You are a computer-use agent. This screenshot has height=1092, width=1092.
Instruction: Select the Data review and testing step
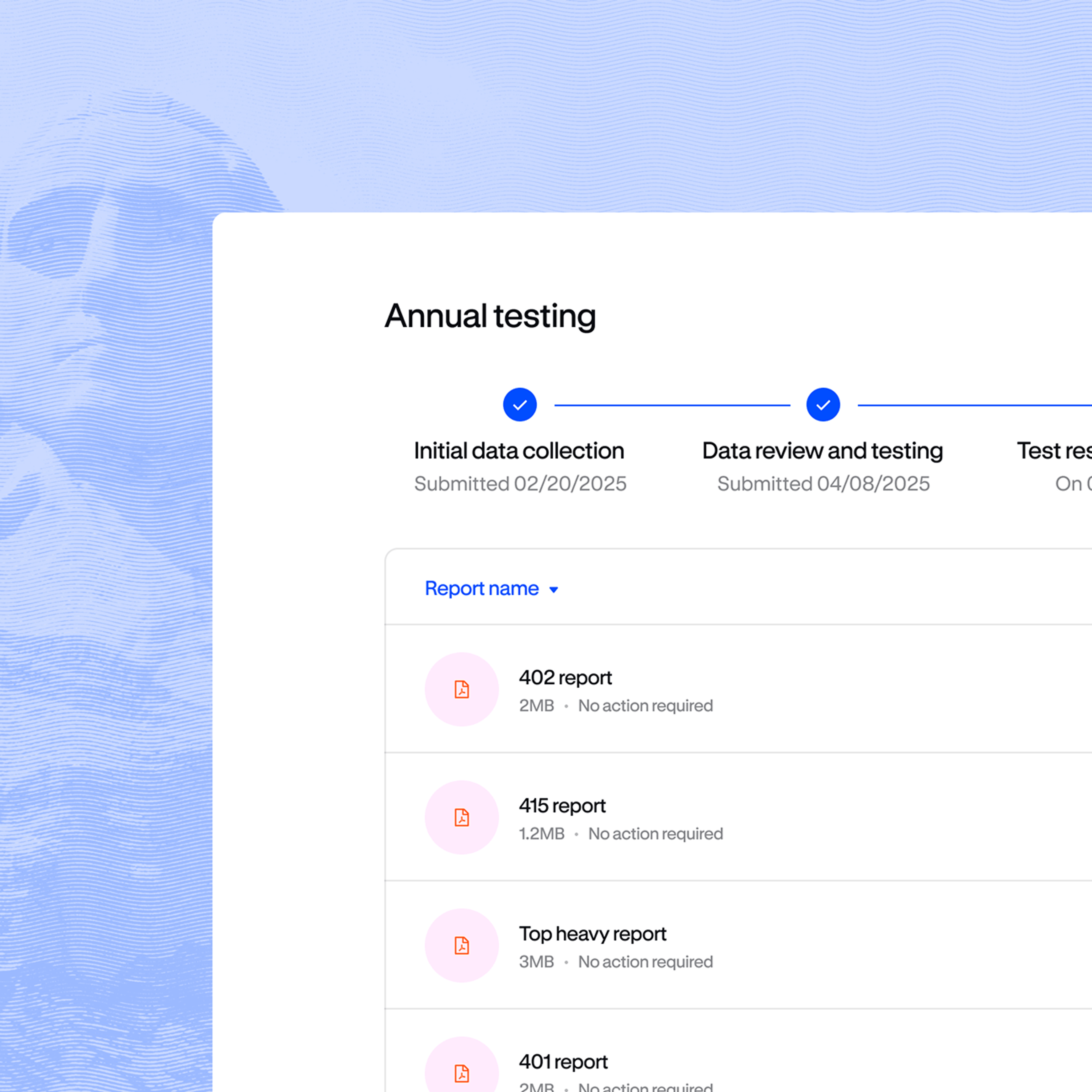point(822,451)
